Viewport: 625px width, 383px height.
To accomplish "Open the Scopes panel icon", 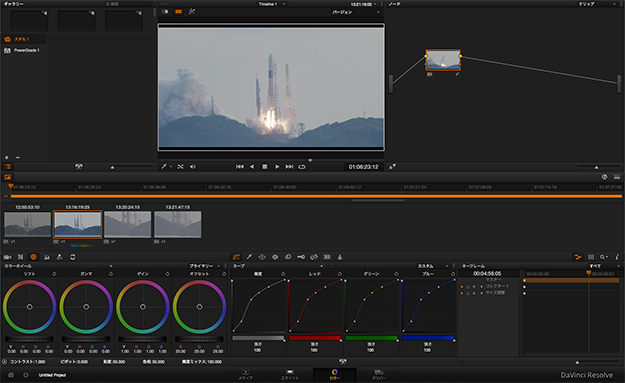I will 591,257.
